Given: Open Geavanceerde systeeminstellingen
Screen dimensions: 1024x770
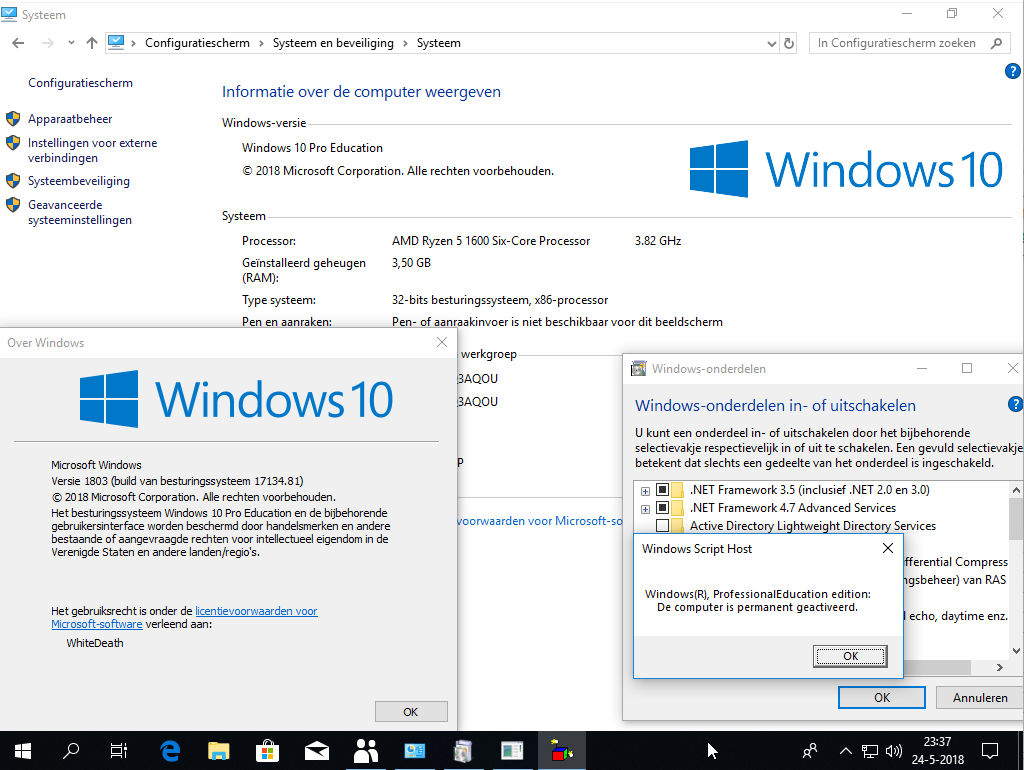Looking at the screenshot, I should 80,212.
